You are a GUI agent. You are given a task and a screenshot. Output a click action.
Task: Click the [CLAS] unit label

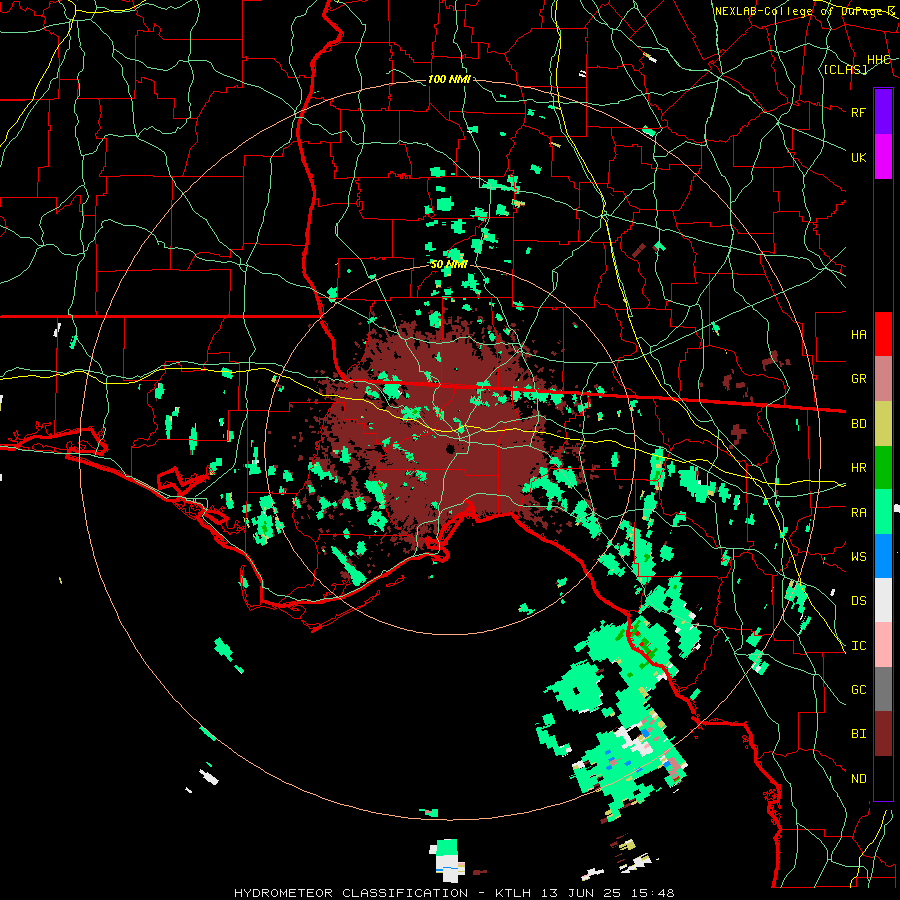(845, 70)
